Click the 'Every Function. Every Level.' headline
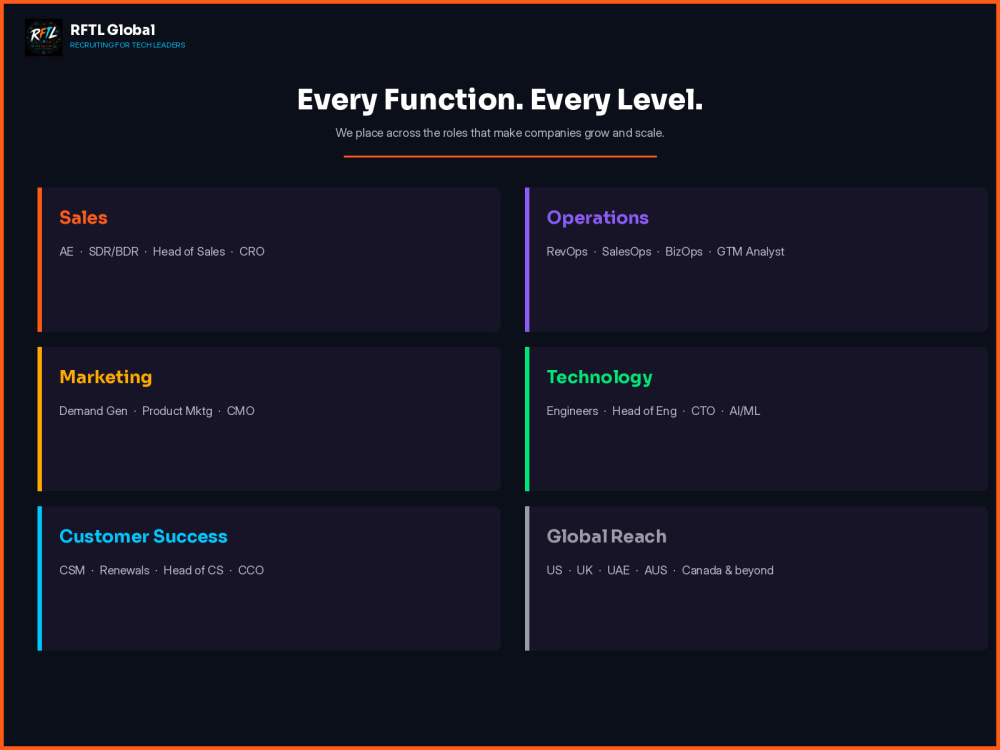 [500, 100]
